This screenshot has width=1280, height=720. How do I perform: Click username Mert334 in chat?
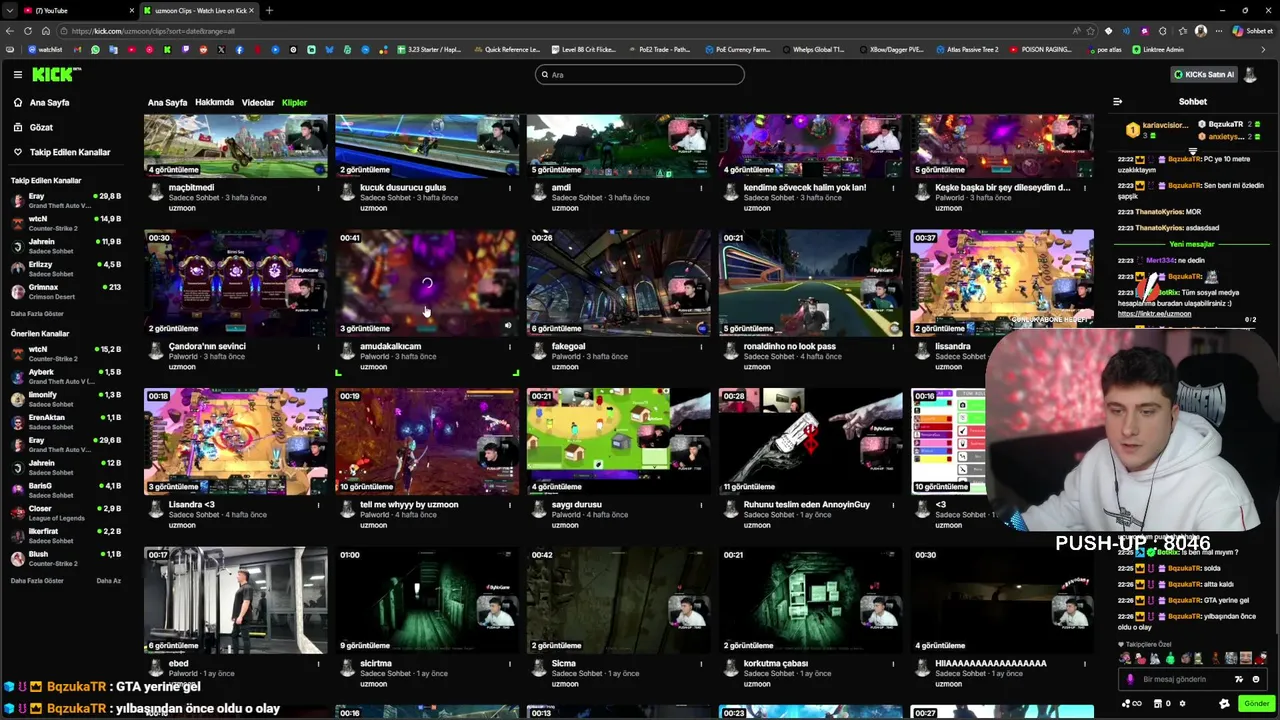(1161, 260)
